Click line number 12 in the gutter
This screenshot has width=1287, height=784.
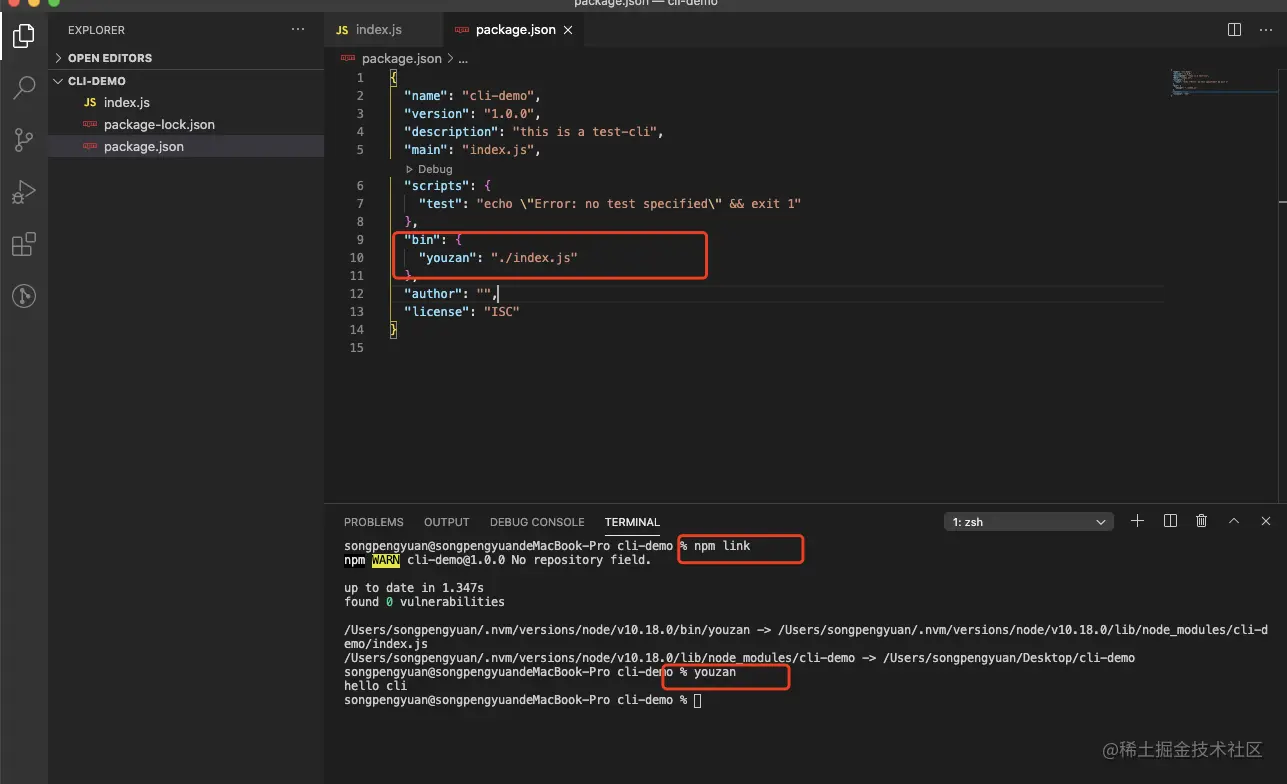coord(357,294)
